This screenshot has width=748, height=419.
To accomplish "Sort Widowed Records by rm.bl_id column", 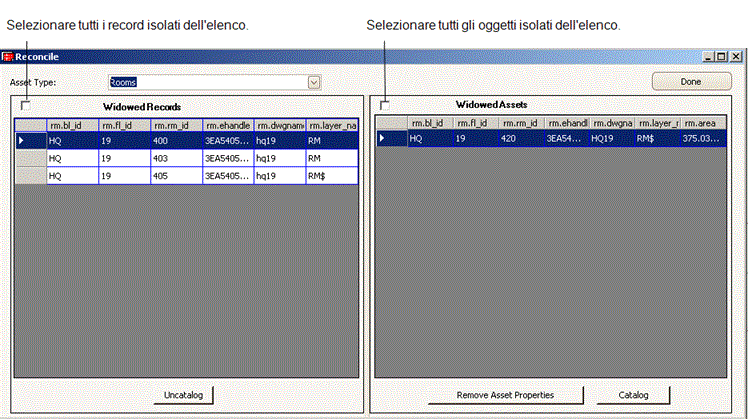I will 73,126.
